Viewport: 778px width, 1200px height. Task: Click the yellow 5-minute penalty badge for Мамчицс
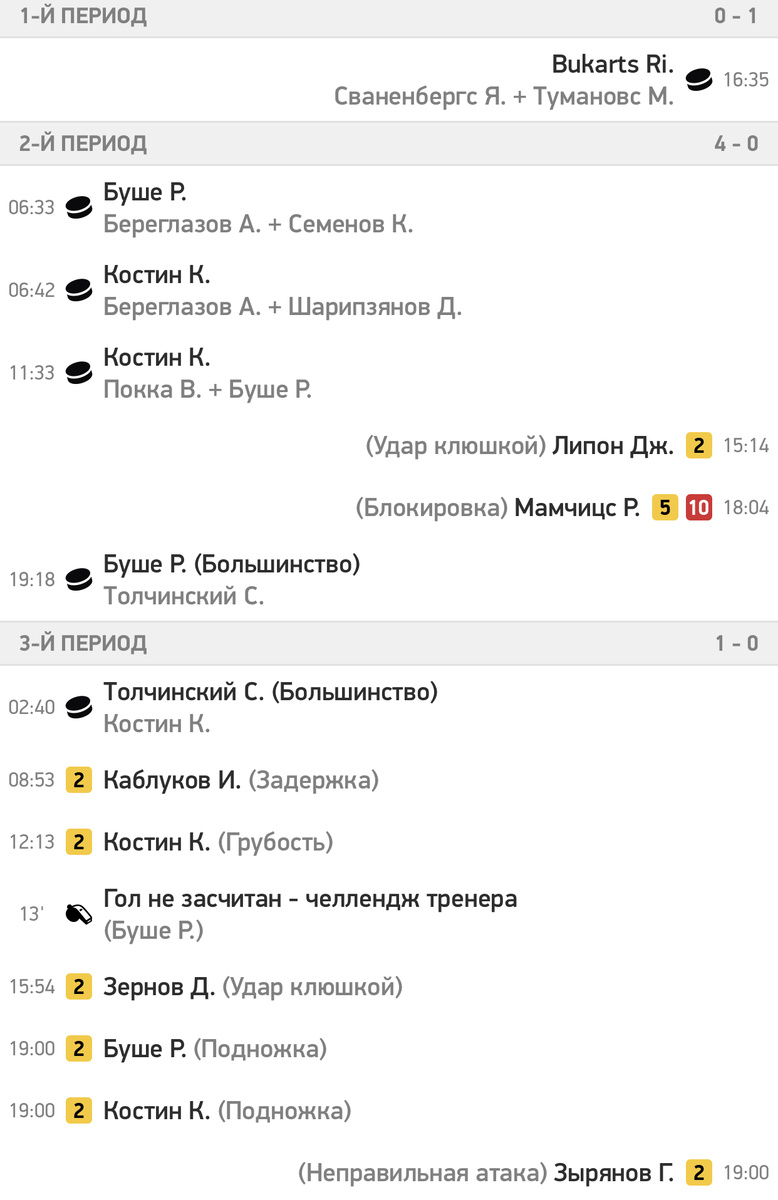click(665, 508)
